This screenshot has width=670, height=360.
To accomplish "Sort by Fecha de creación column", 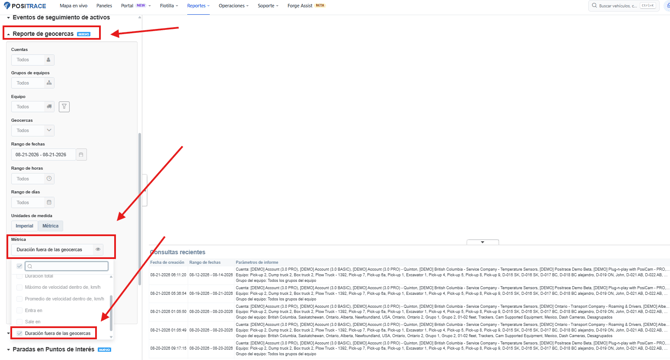I will 167,262.
